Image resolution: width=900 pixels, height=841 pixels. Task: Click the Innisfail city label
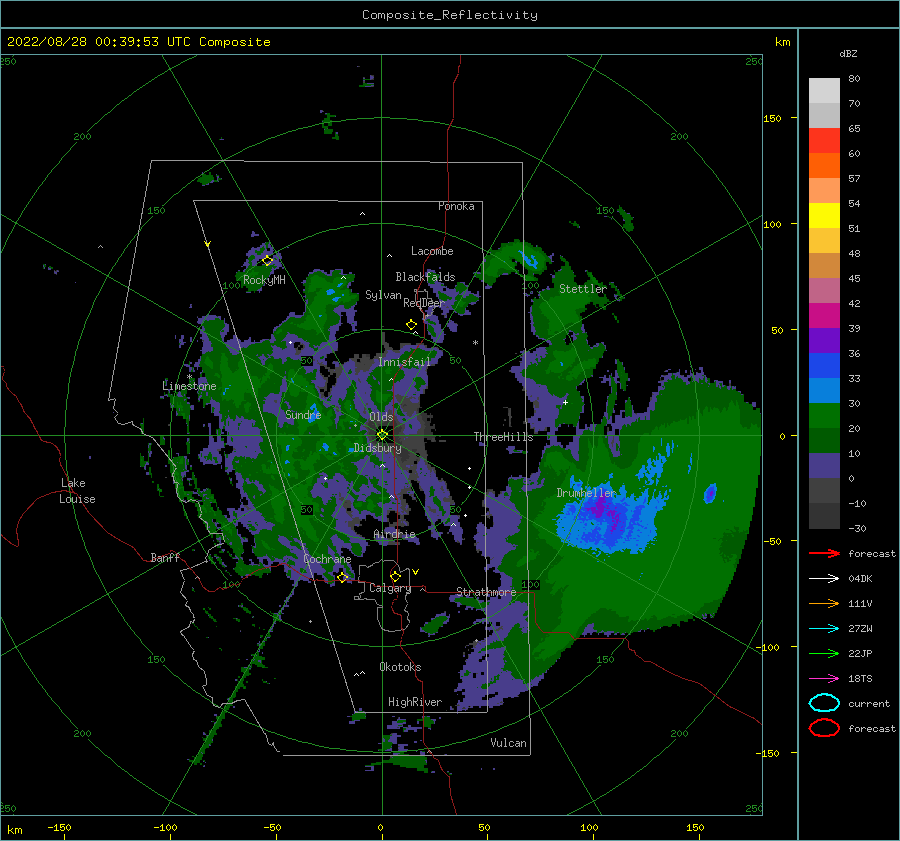[404, 362]
